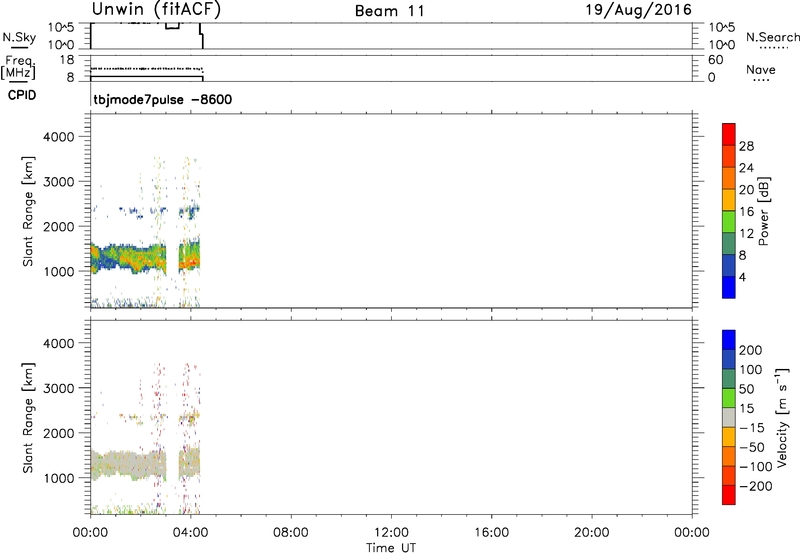Click the "-200" label on Velocity colorbar
Screen dimensions: 800x554
756,486
